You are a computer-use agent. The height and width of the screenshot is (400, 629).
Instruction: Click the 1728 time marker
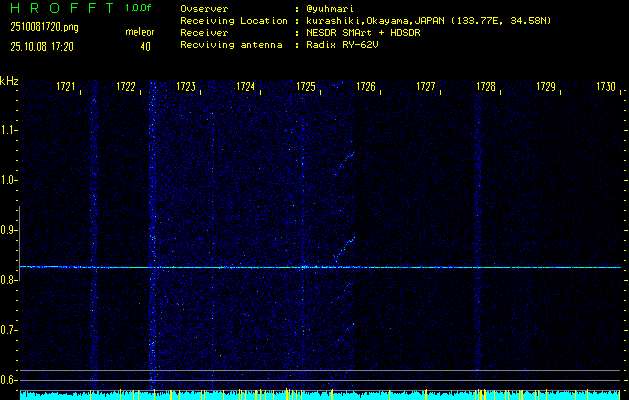[486, 86]
